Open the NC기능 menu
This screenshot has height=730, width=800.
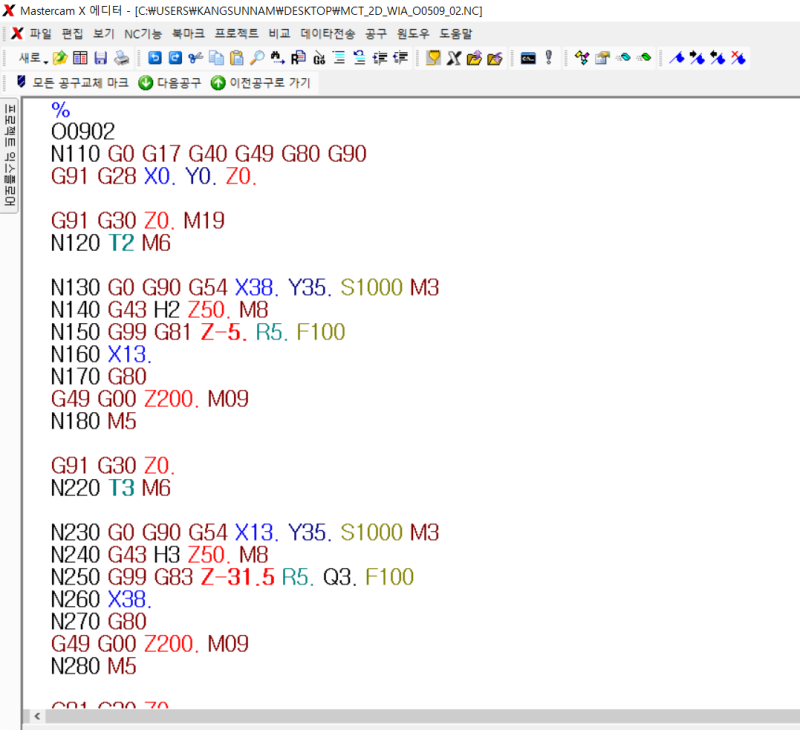(x=143, y=33)
